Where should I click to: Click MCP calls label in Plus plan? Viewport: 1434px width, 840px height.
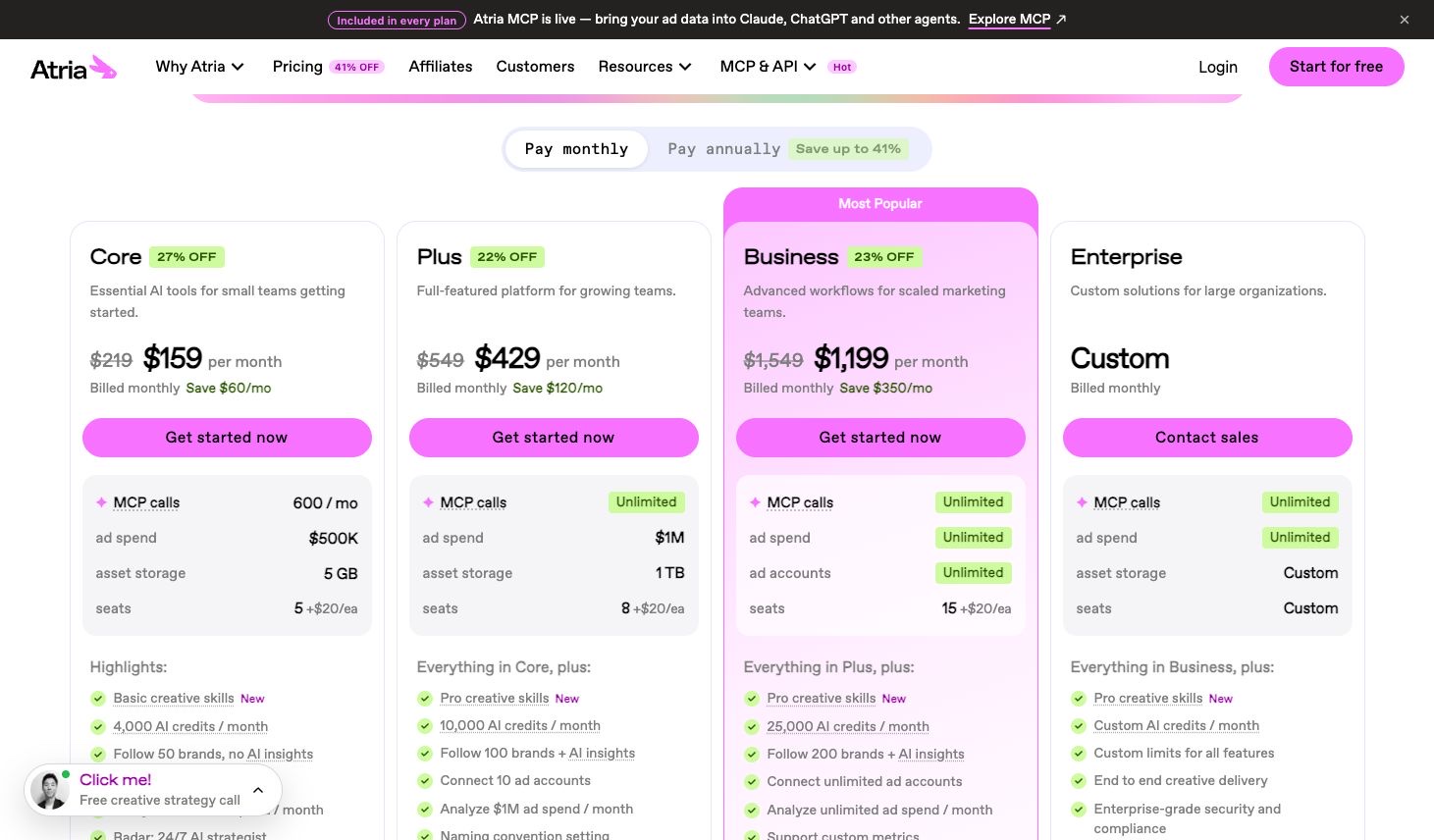473,502
